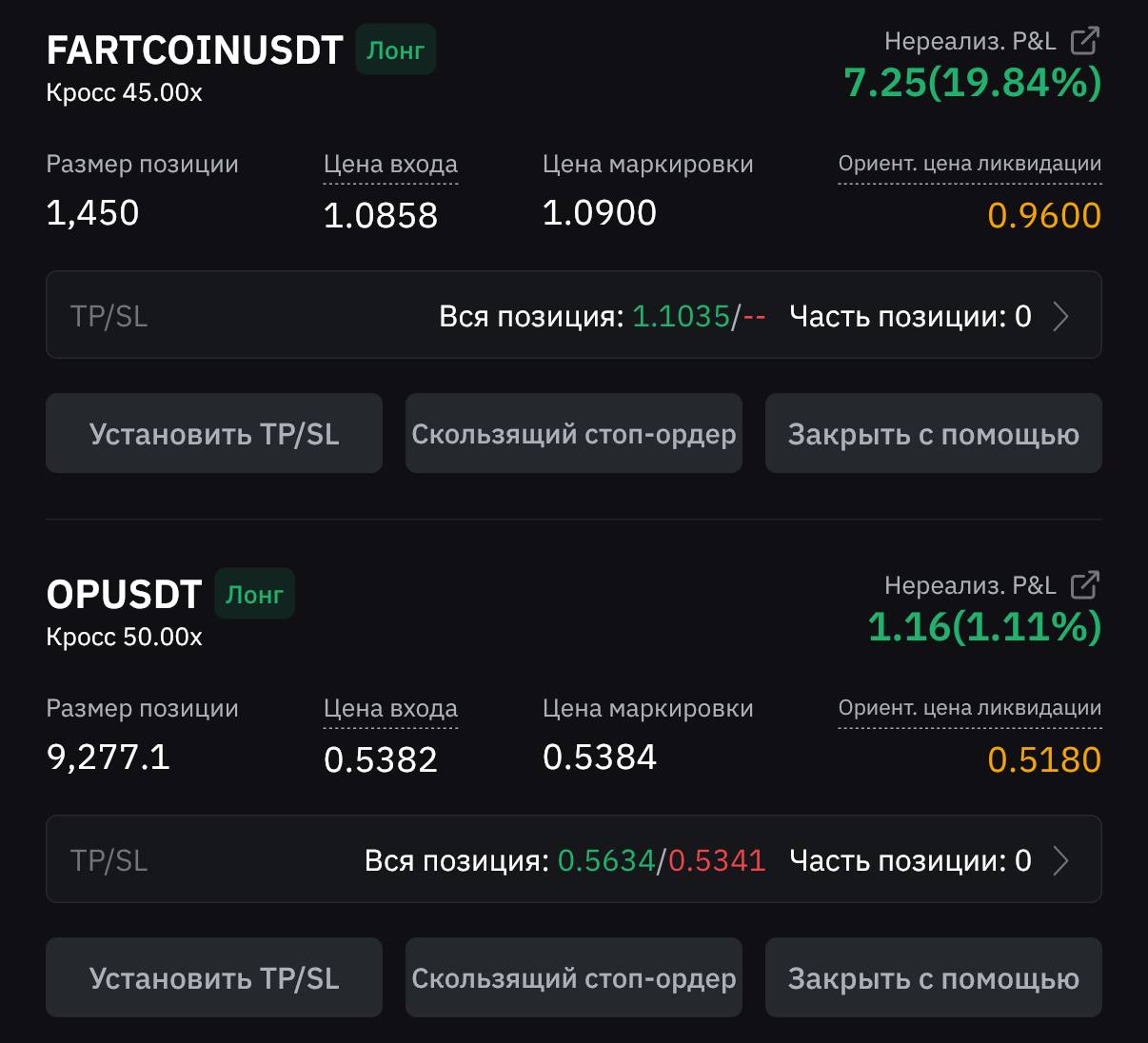Viewport: 1148px width, 1043px height.
Task: Open FARTCOINUSDT P&L share icon
Action: (1085, 41)
